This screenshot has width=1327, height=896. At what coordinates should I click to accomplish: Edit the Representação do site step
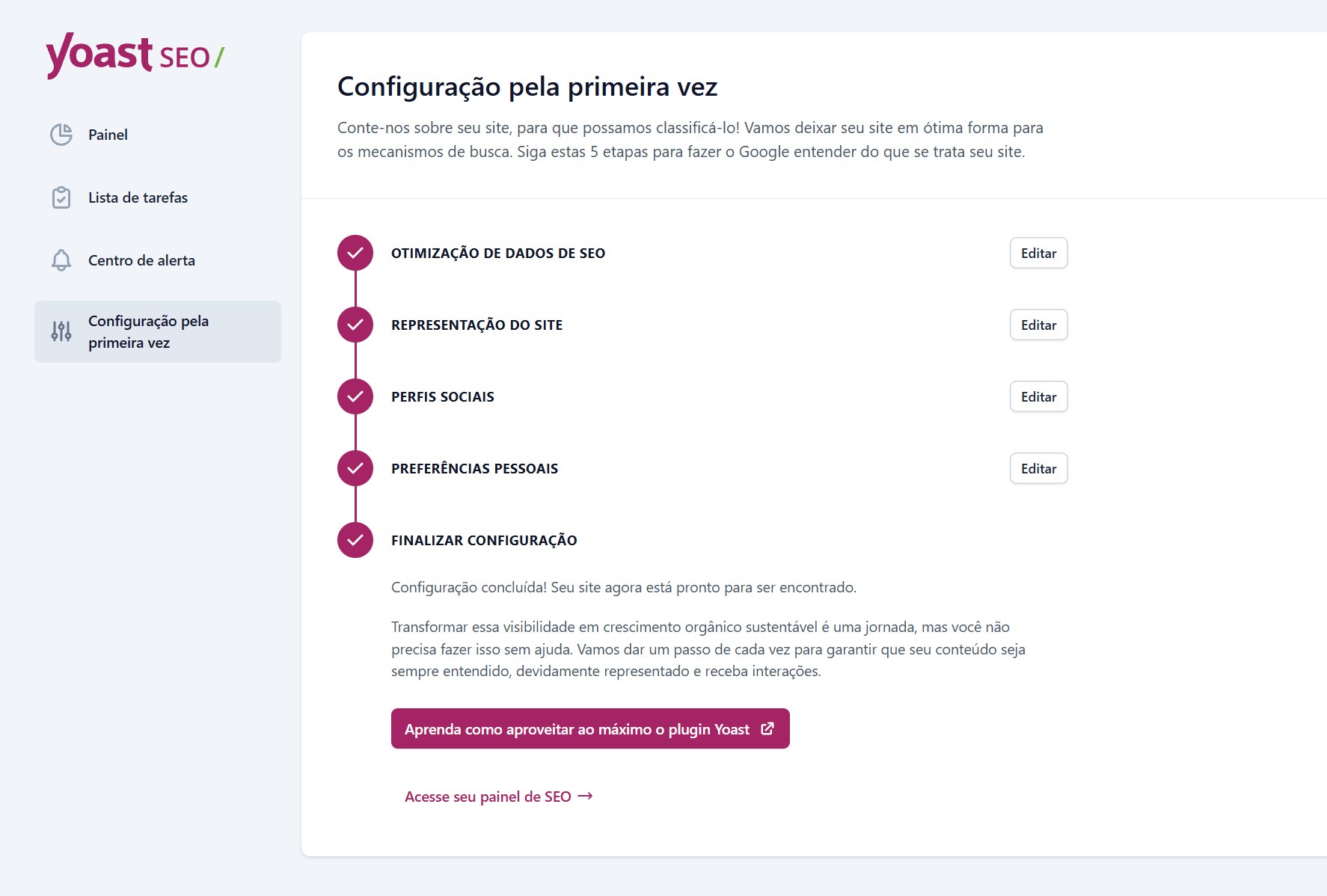1038,325
